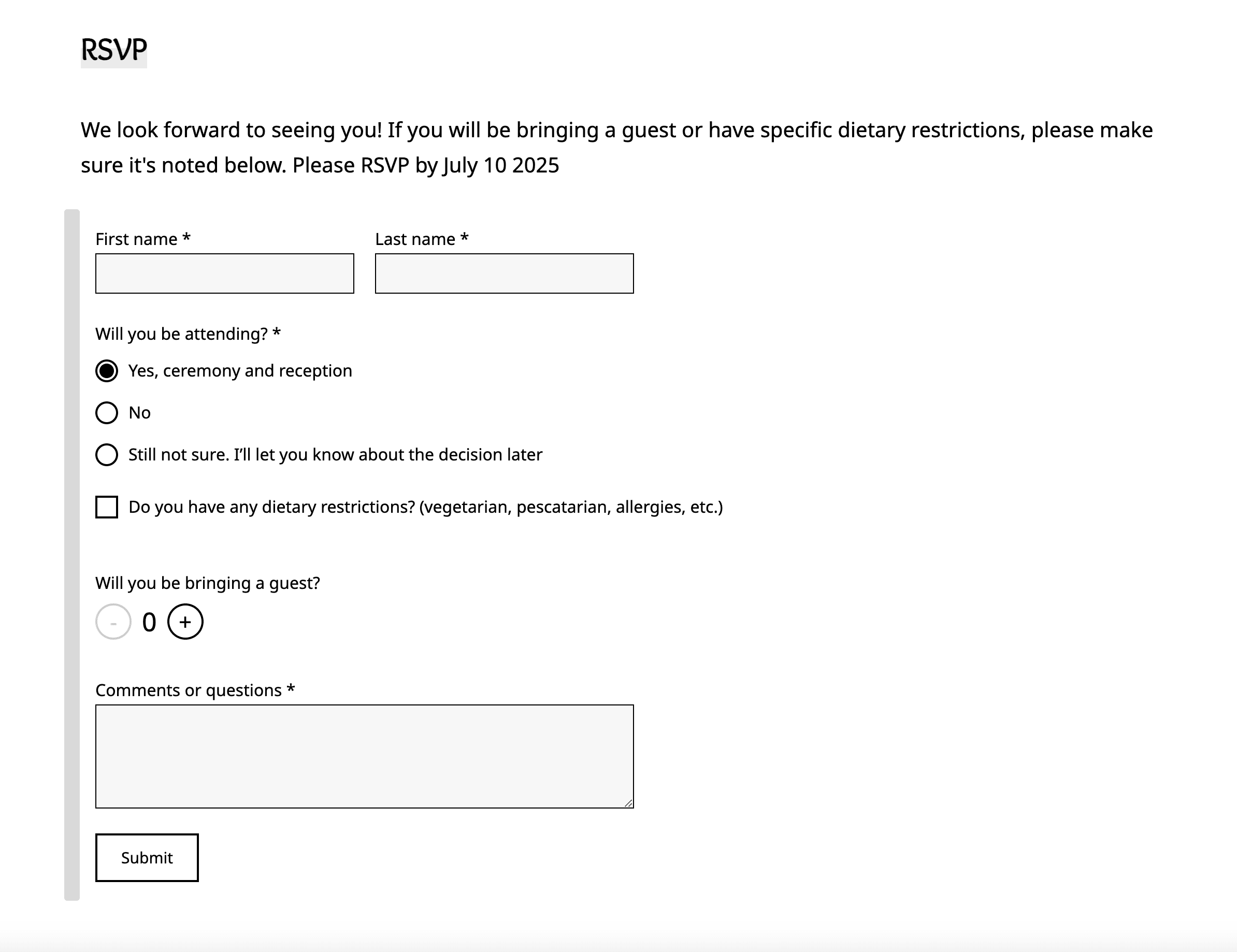1237x952 pixels.
Task: Focus the Last name text box
Action: coord(504,273)
